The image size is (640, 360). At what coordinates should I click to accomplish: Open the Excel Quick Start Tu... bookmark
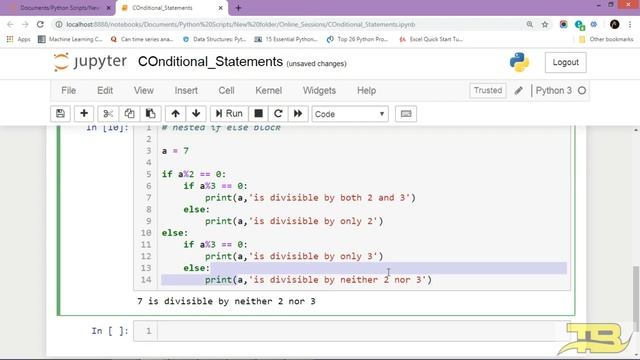click(x=431, y=39)
